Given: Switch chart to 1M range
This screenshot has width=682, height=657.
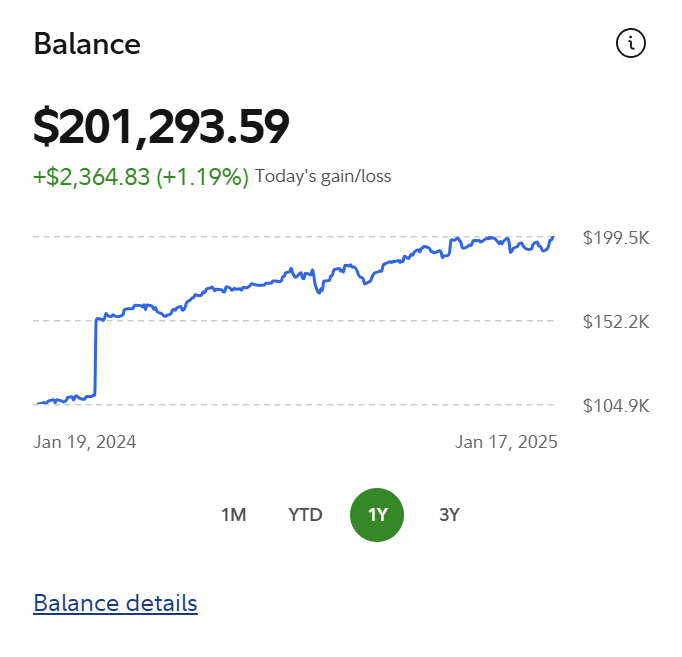Looking at the screenshot, I should [x=233, y=515].
